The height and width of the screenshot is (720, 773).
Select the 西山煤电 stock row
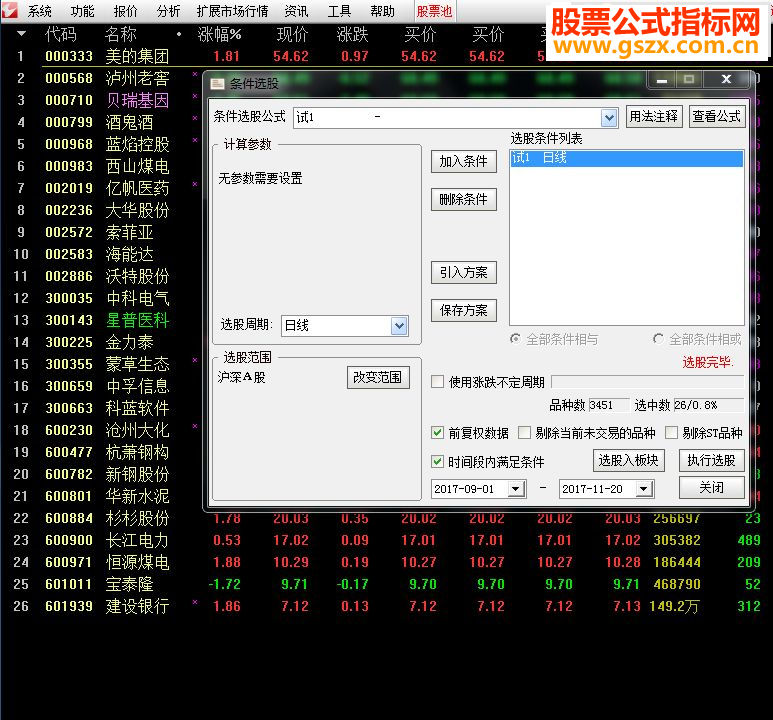pyautogui.click(x=138, y=166)
